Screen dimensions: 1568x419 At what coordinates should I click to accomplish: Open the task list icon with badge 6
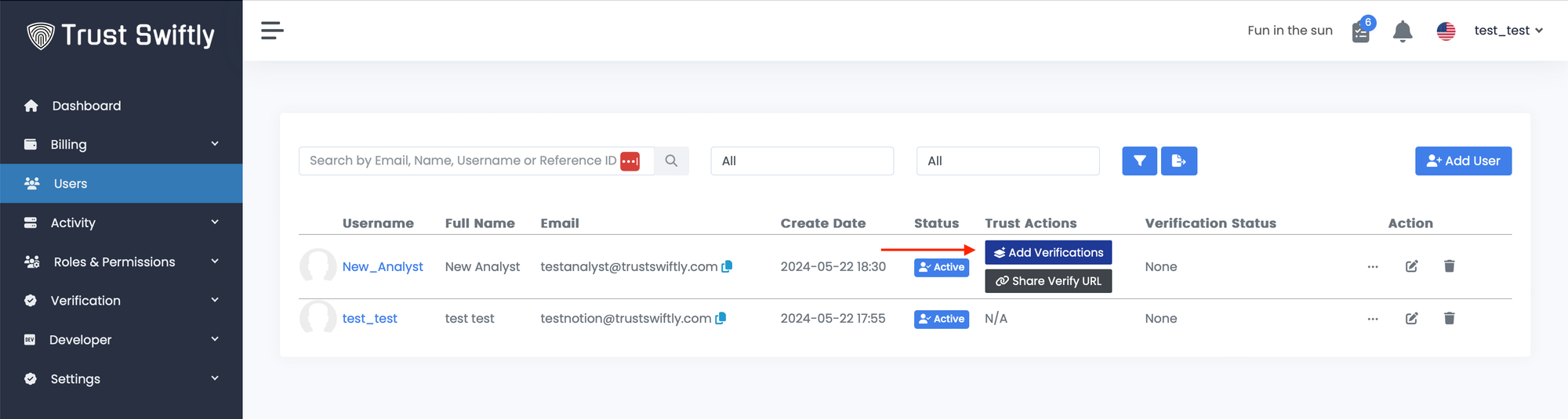pyautogui.click(x=1361, y=32)
